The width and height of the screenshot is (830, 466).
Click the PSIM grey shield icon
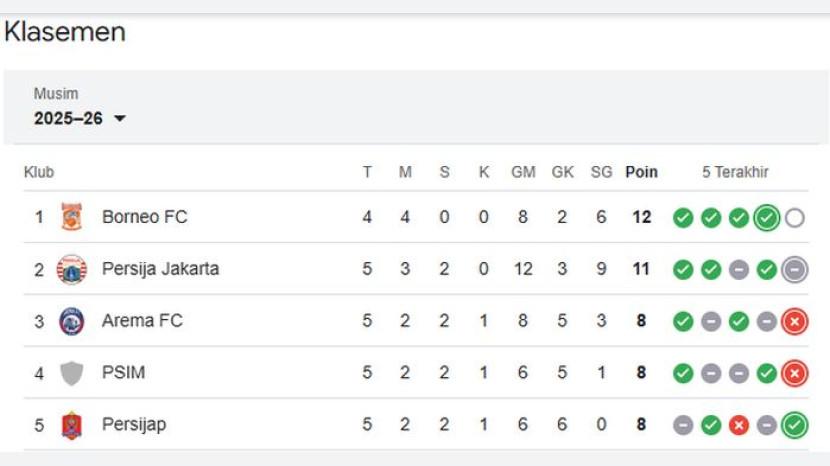(71, 373)
